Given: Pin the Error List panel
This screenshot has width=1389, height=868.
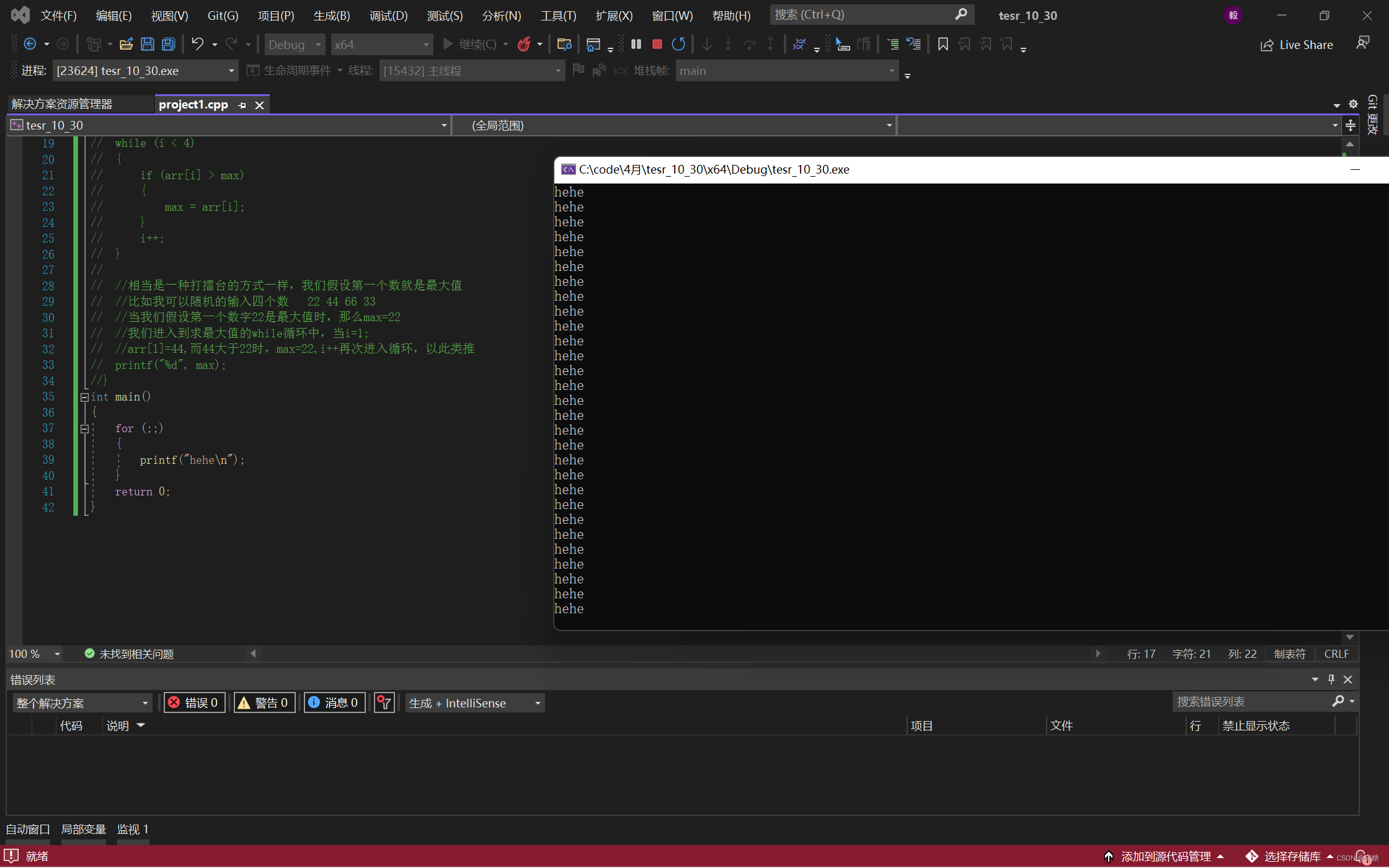Looking at the screenshot, I should tap(1331, 680).
